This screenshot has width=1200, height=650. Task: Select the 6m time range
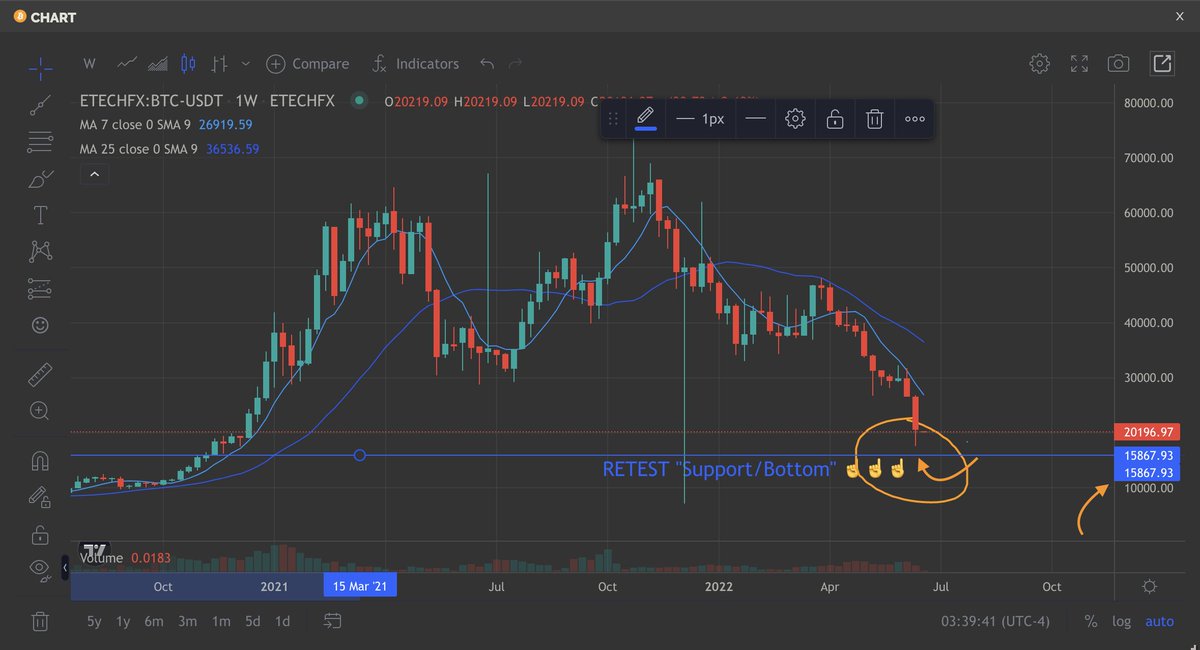point(154,621)
